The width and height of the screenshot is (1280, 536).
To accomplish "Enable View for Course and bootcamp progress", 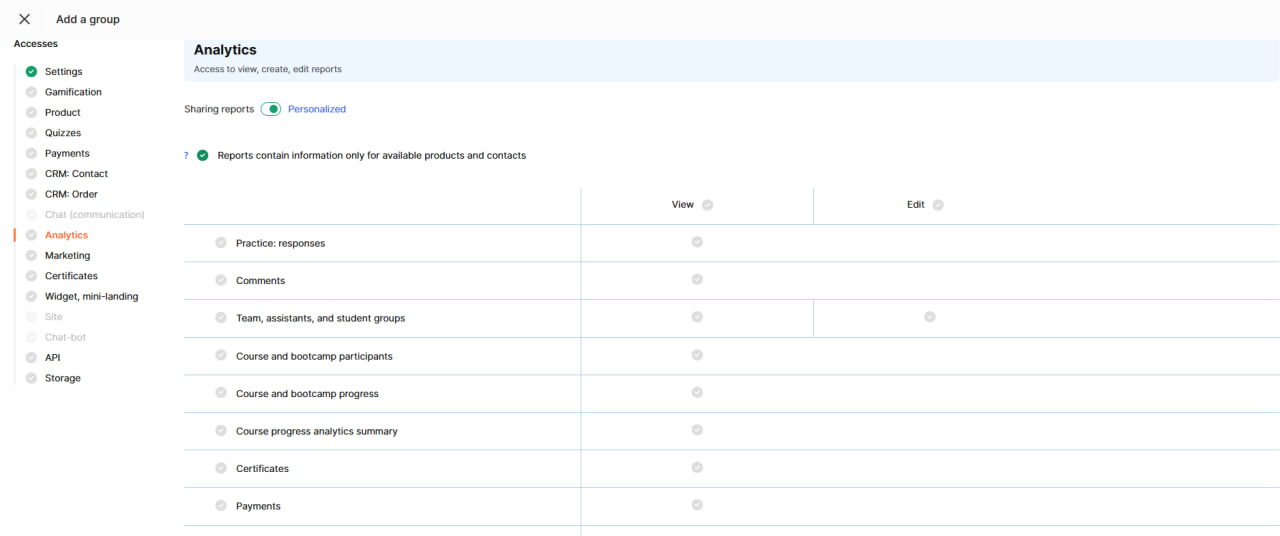I will coord(697,392).
